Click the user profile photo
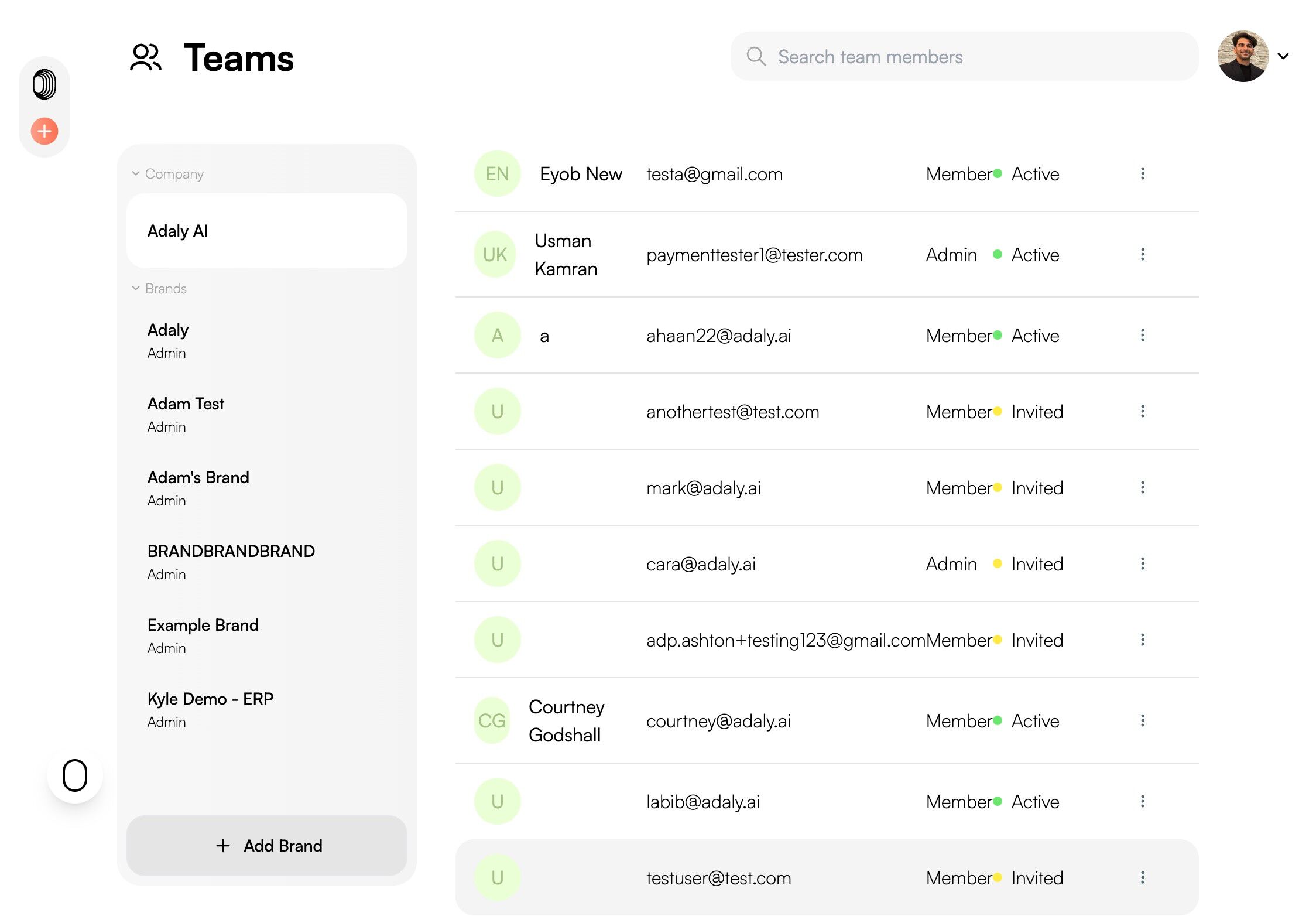 point(1243,56)
